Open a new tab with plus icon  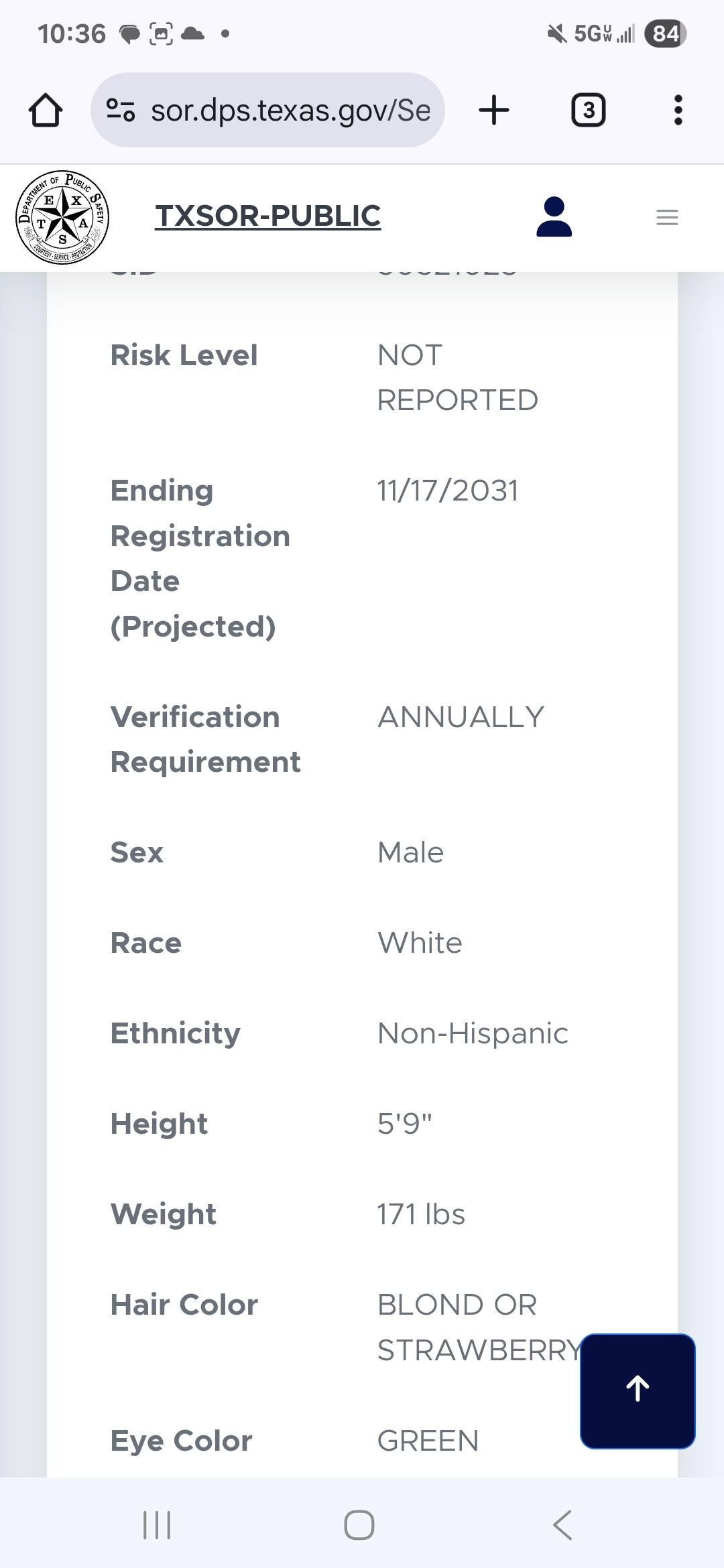(494, 110)
